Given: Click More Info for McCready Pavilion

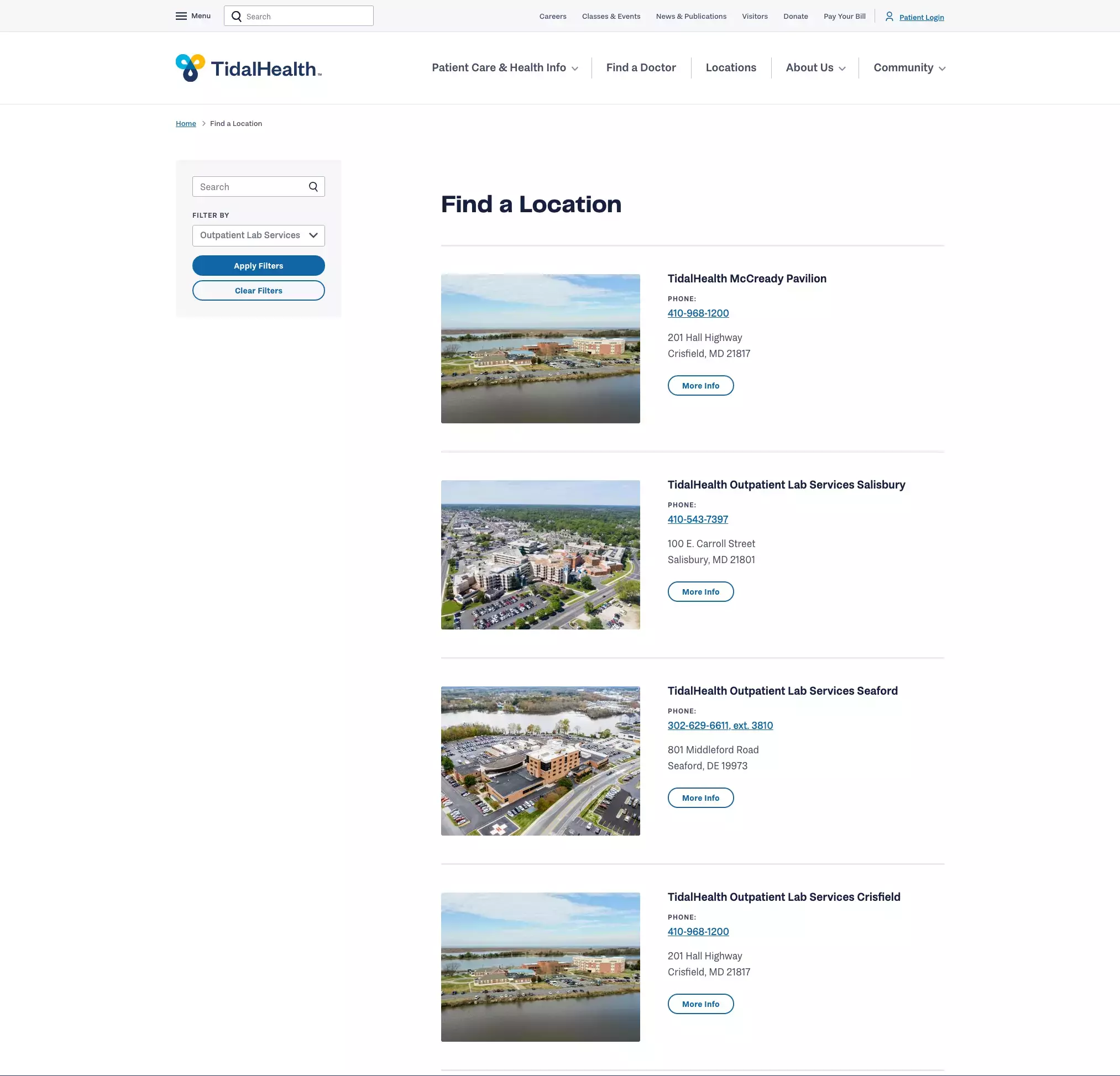Looking at the screenshot, I should click(700, 385).
